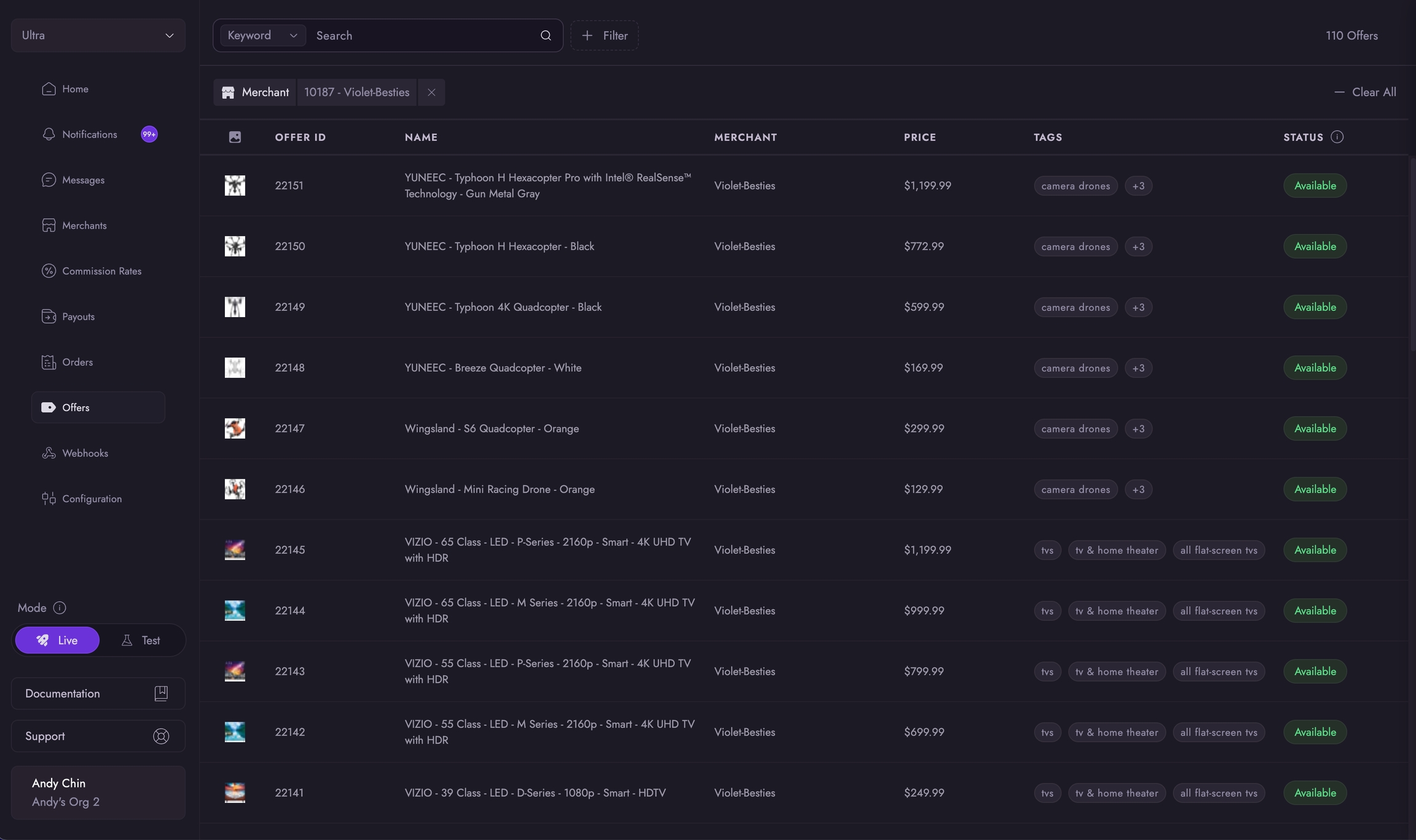Go to Commission Rates in the sidebar

coord(101,271)
